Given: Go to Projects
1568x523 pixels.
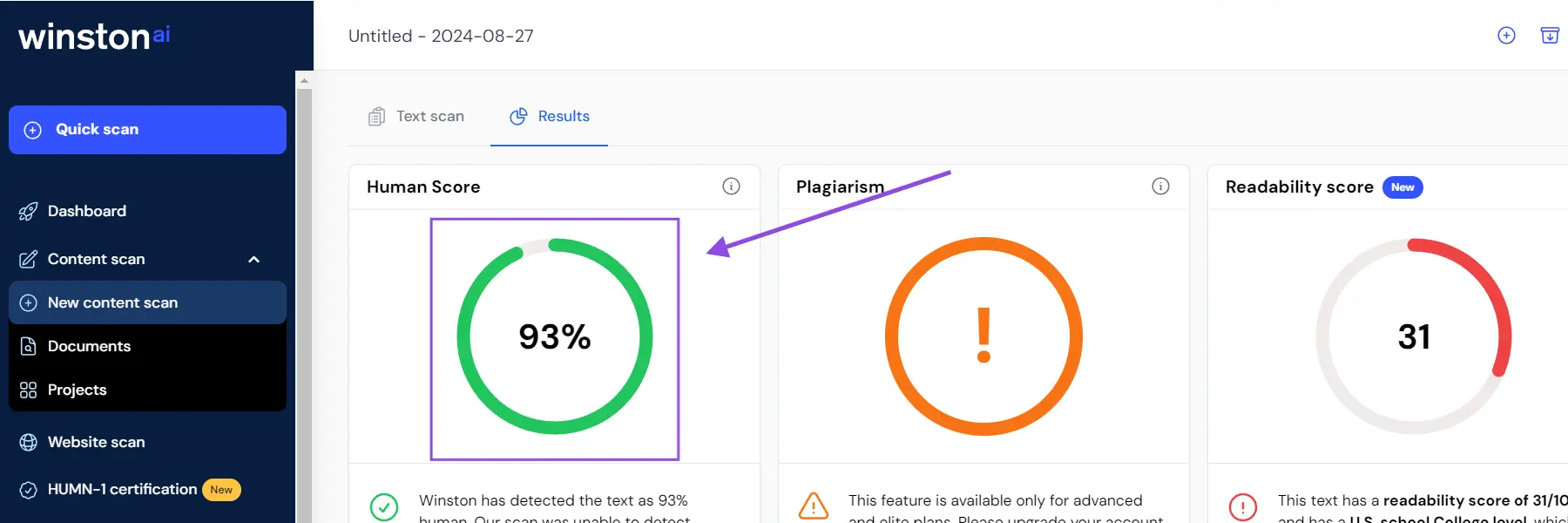Looking at the screenshot, I should click(x=77, y=390).
